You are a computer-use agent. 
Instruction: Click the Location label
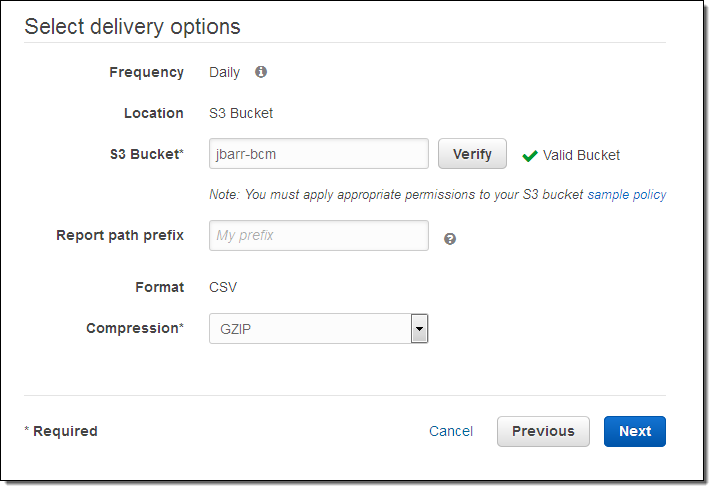pyautogui.click(x=154, y=113)
